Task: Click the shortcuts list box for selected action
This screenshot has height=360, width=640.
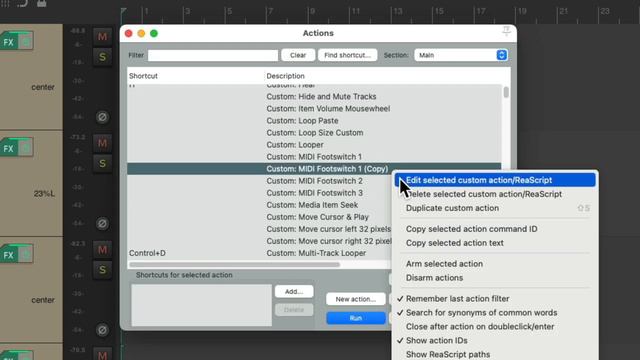Action: pos(201,305)
